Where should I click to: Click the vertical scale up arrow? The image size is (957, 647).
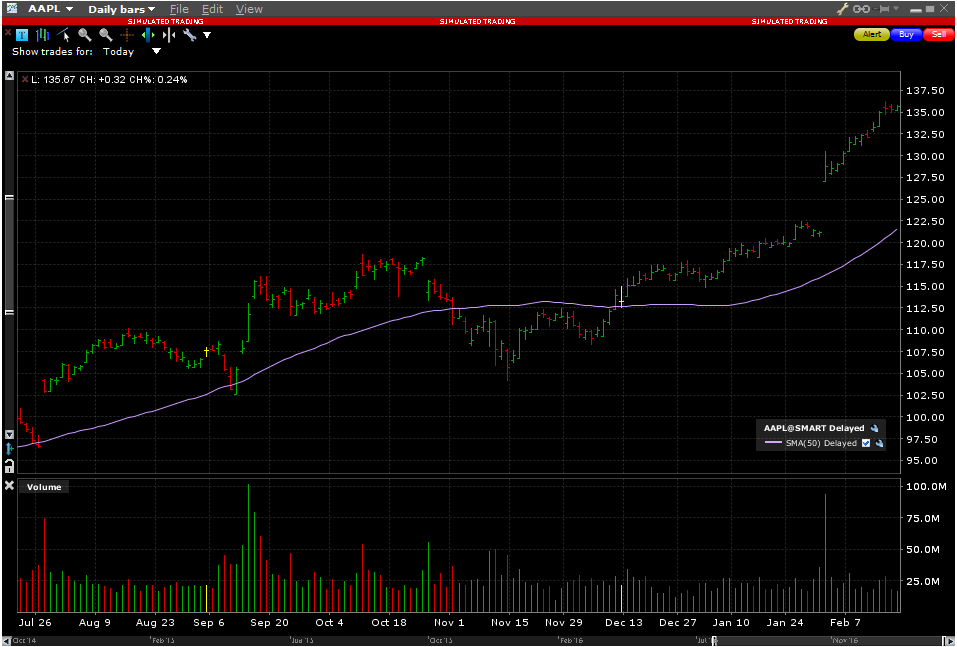(9, 76)
